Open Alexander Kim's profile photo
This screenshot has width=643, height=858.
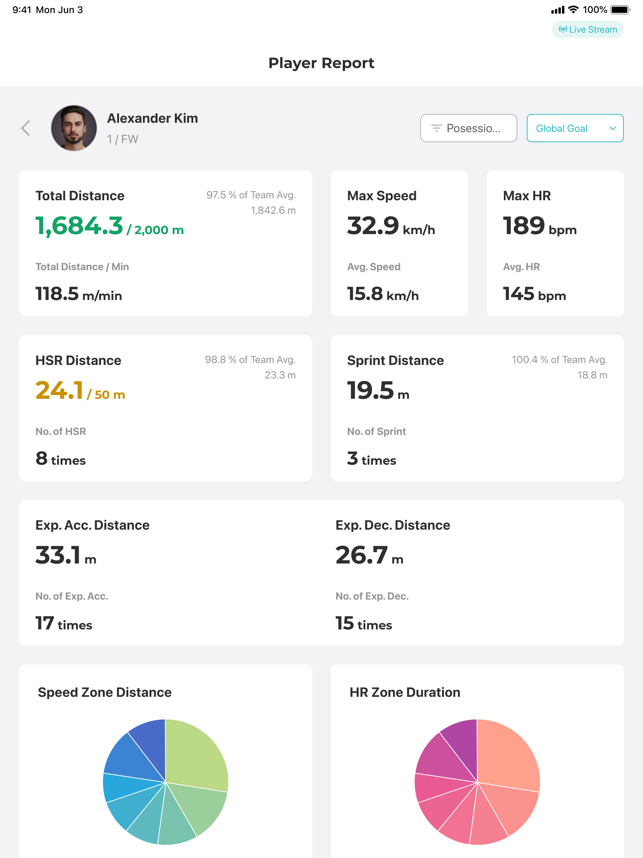pos(74,128)
